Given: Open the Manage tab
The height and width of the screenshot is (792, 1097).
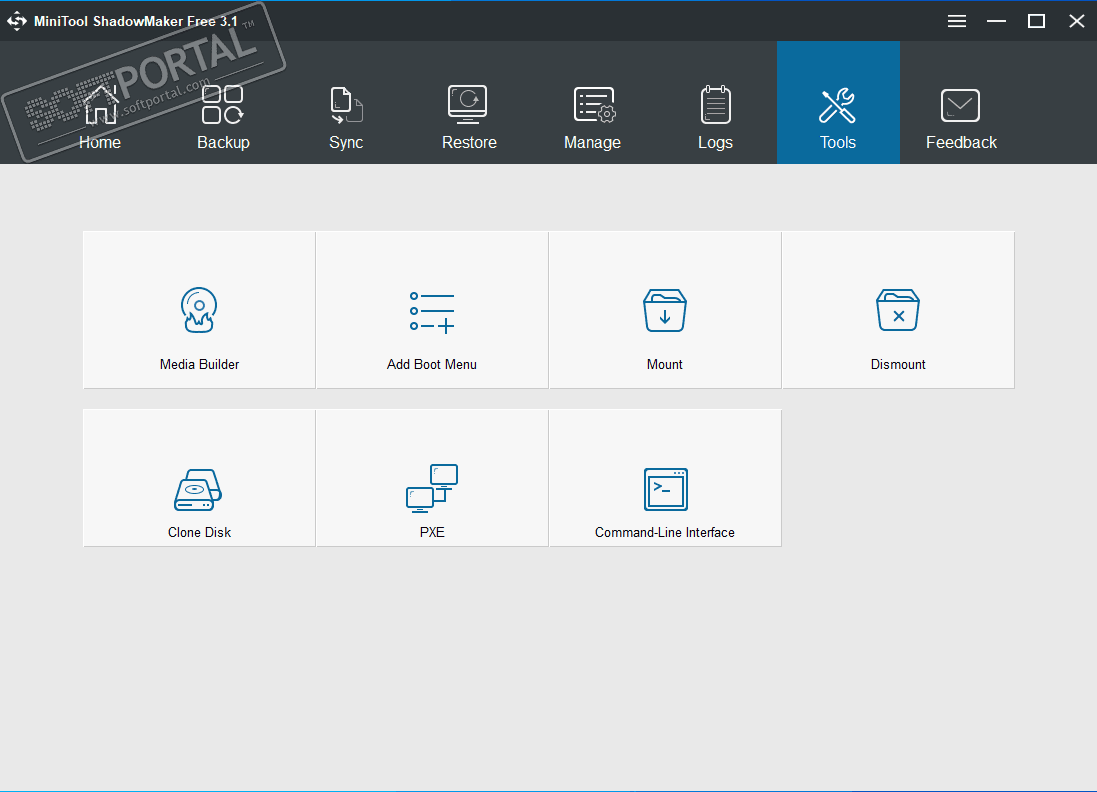Looking at the screenshot, I should (x=593, y=103).
